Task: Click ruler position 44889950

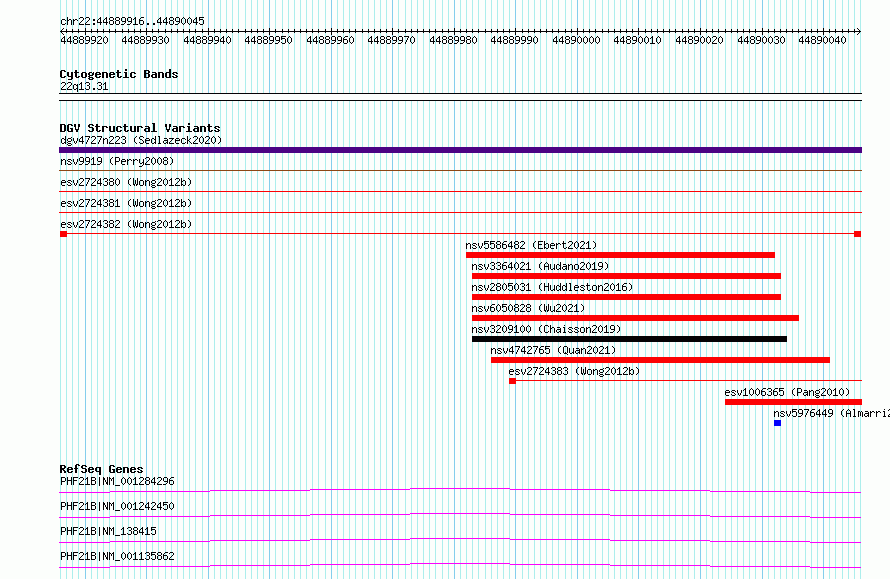Action: 268,40
